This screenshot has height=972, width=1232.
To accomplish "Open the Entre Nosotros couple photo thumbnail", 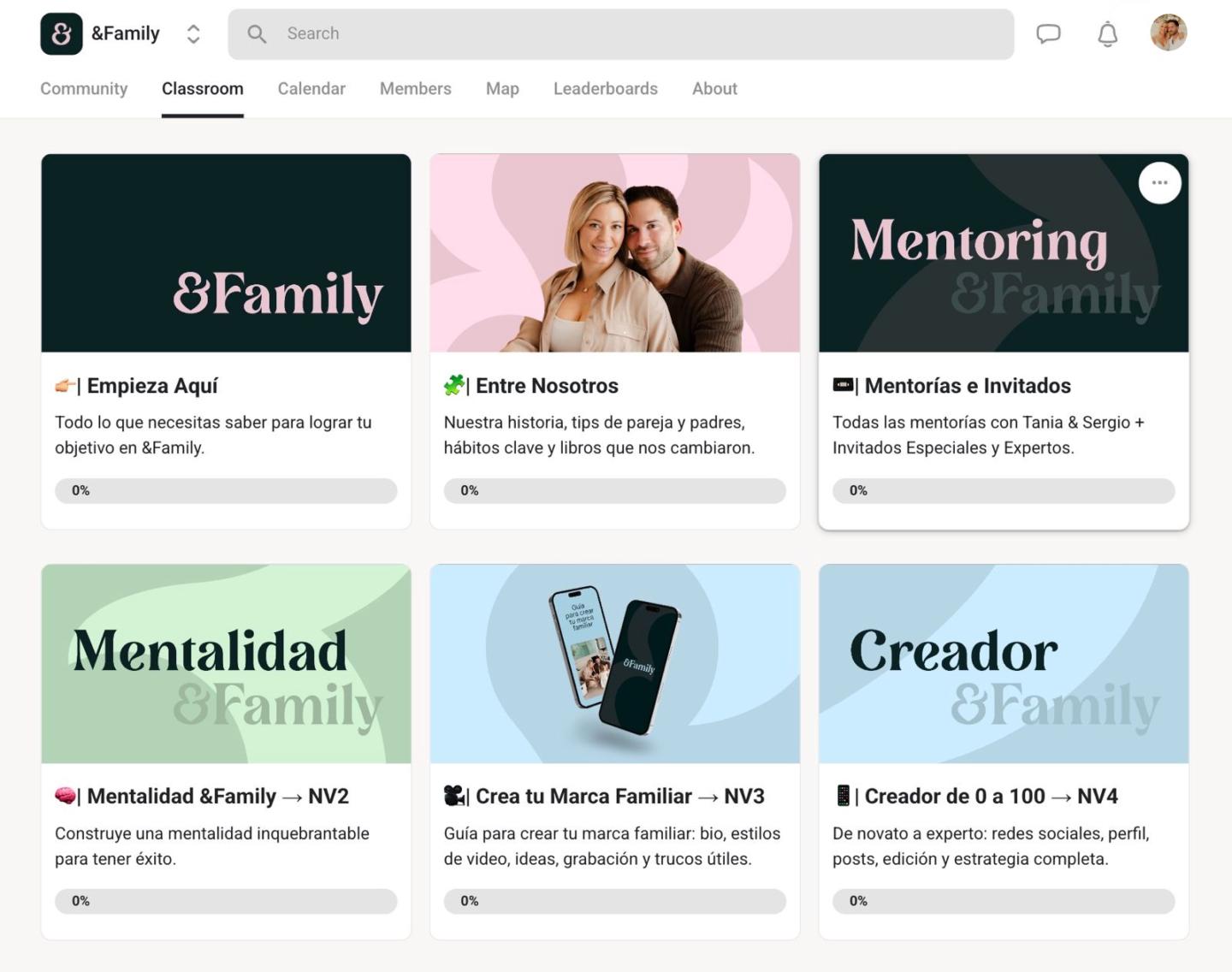I will (x=615, y=253).
